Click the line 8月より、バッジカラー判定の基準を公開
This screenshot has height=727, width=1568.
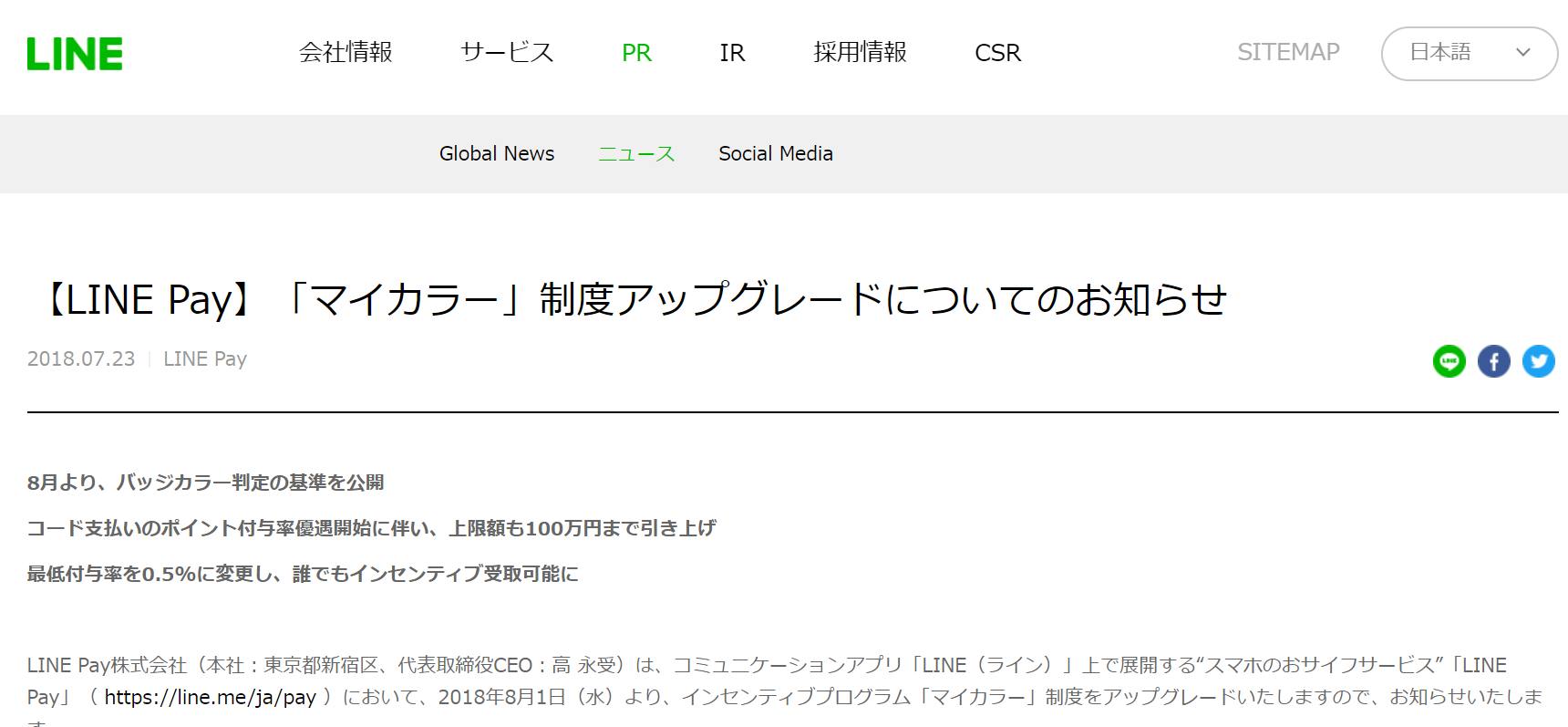pos(205,483)
